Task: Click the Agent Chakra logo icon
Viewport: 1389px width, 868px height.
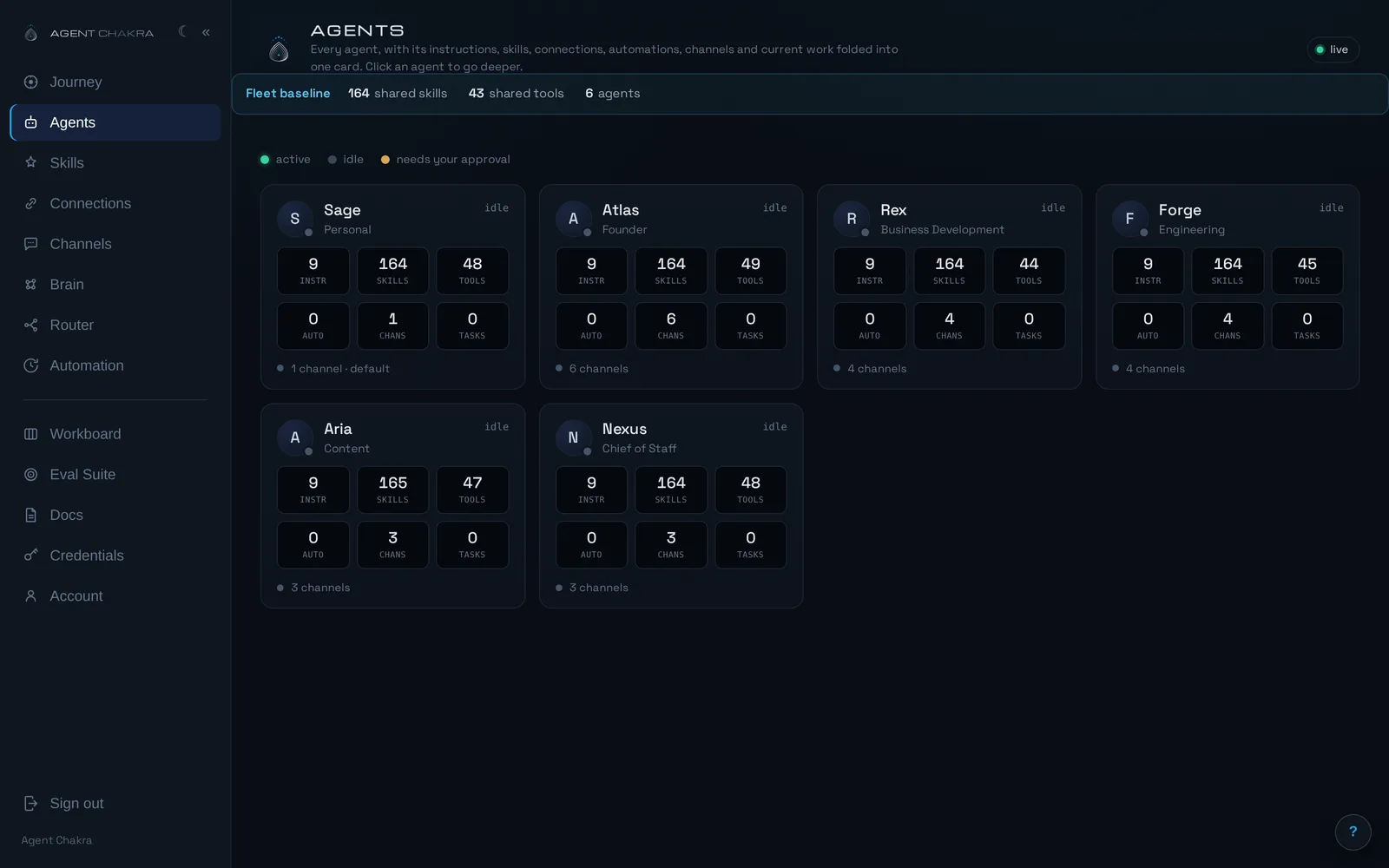Action: (31, 33)
